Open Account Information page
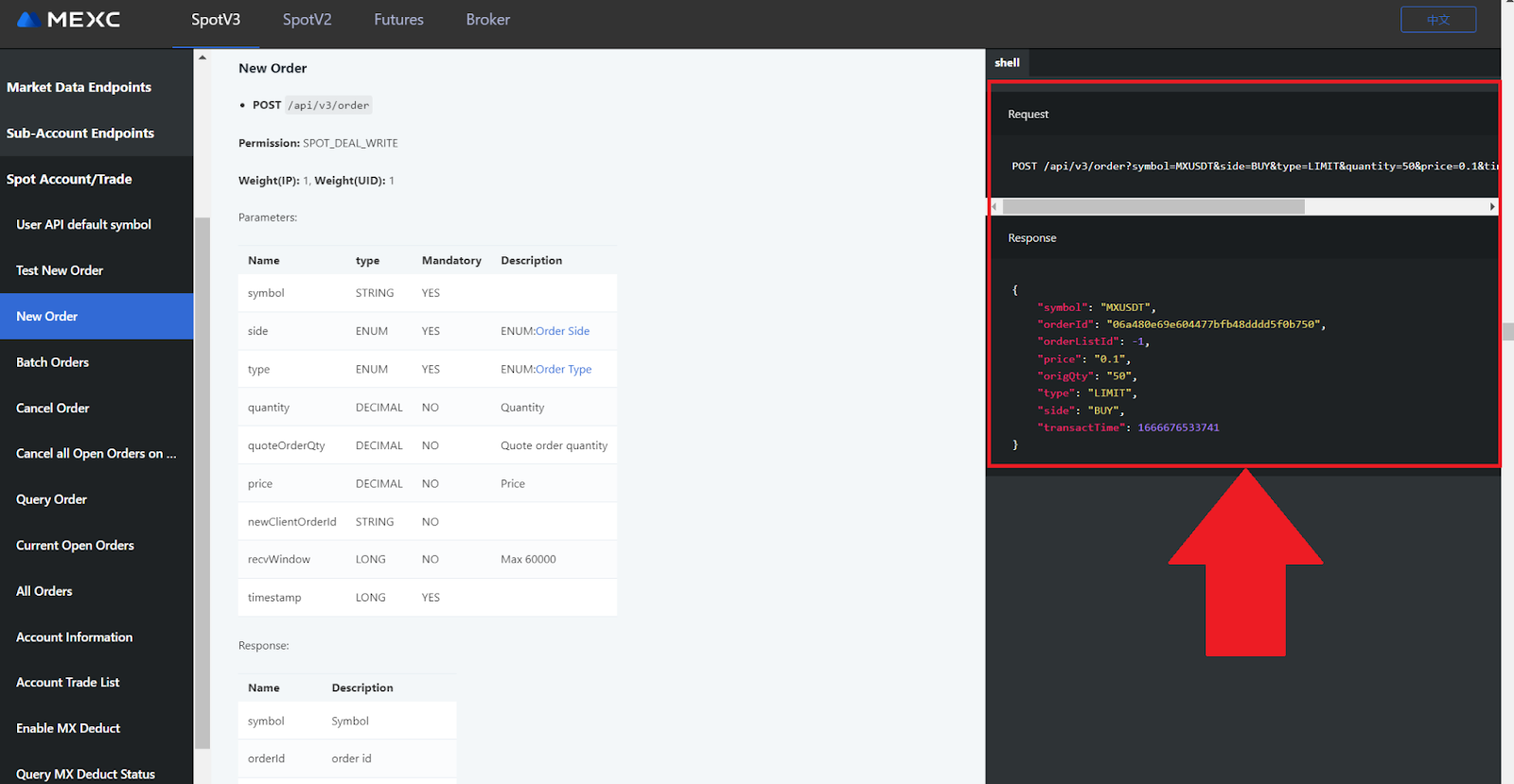This screenshot has height=784, width=1514. point(74,637)
